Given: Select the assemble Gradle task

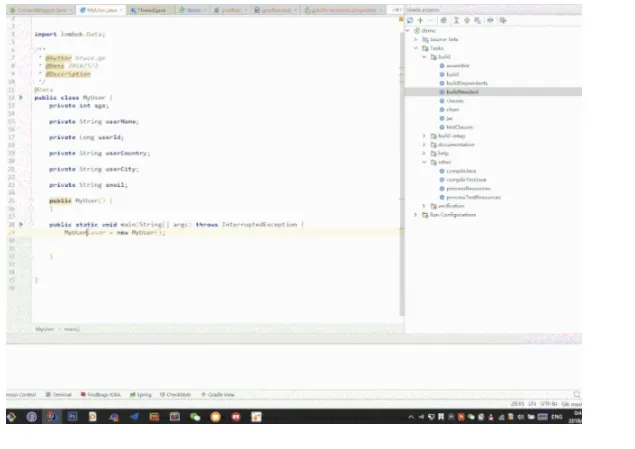Looking at the screenshot, I should 458,66.
